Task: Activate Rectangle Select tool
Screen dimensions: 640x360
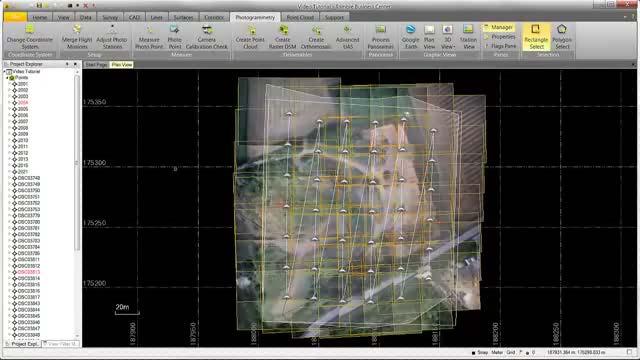Action: click(x=536, y=37)
